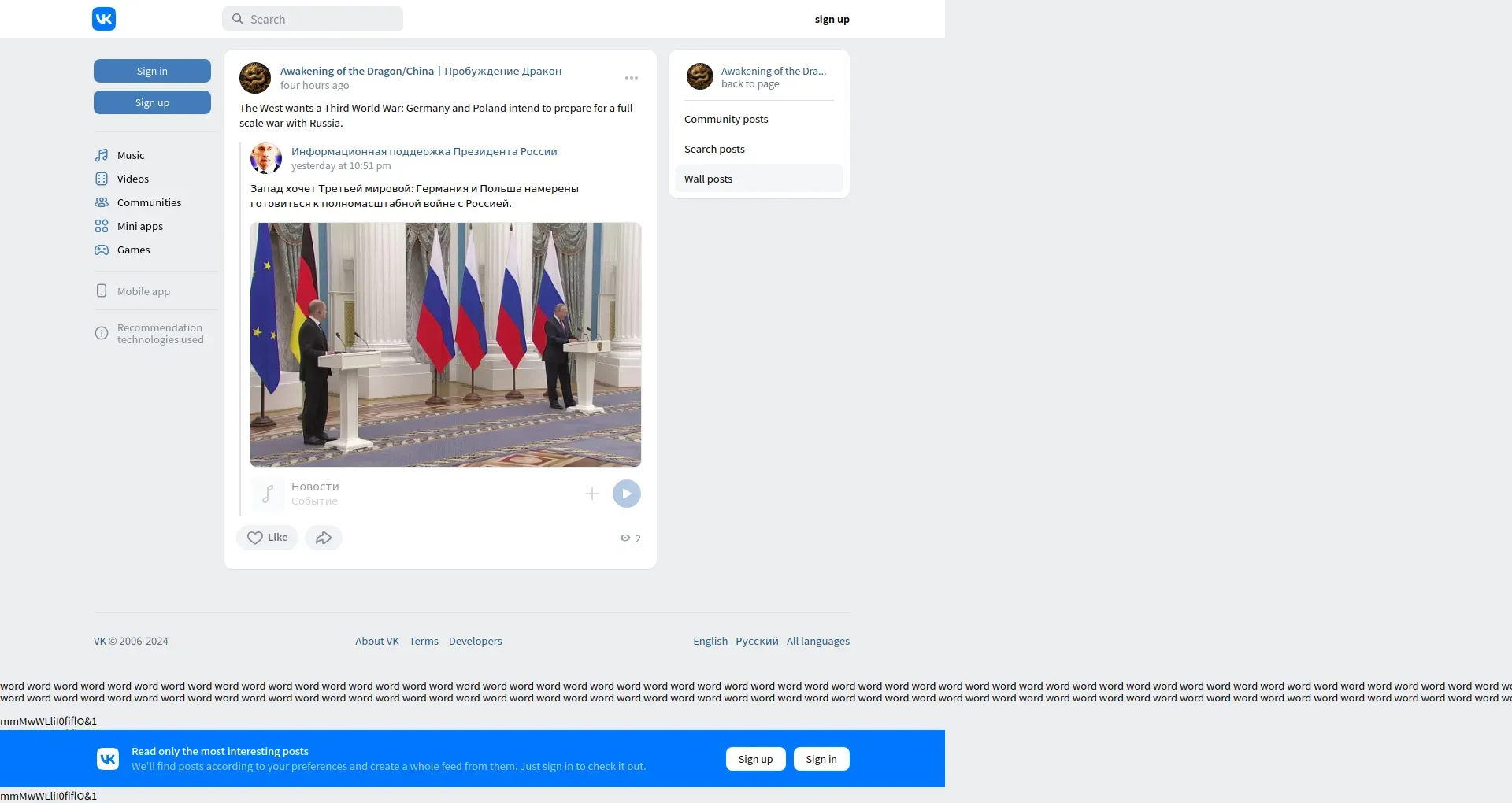Click the Search input field

click(x=313, y=19)
